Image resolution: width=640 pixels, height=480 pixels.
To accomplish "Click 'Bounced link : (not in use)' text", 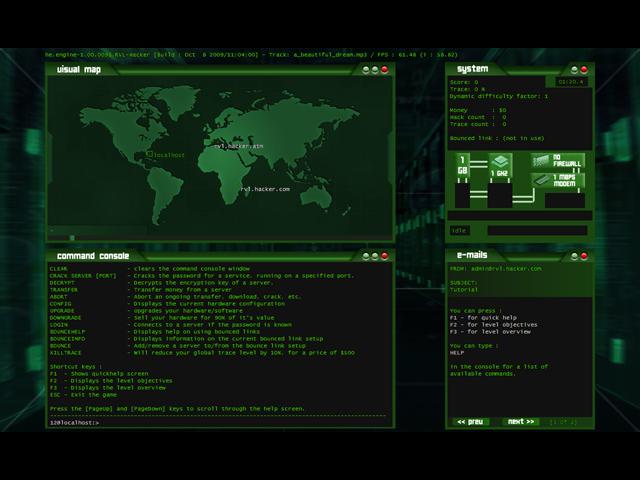I will (497, 138).
